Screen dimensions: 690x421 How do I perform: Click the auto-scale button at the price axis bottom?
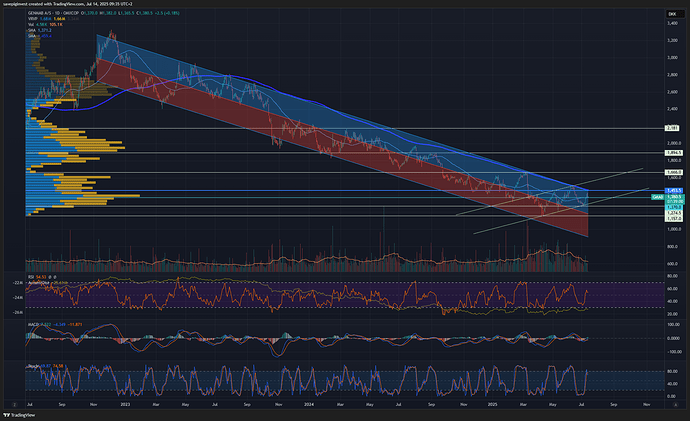(x=675, y=404)
